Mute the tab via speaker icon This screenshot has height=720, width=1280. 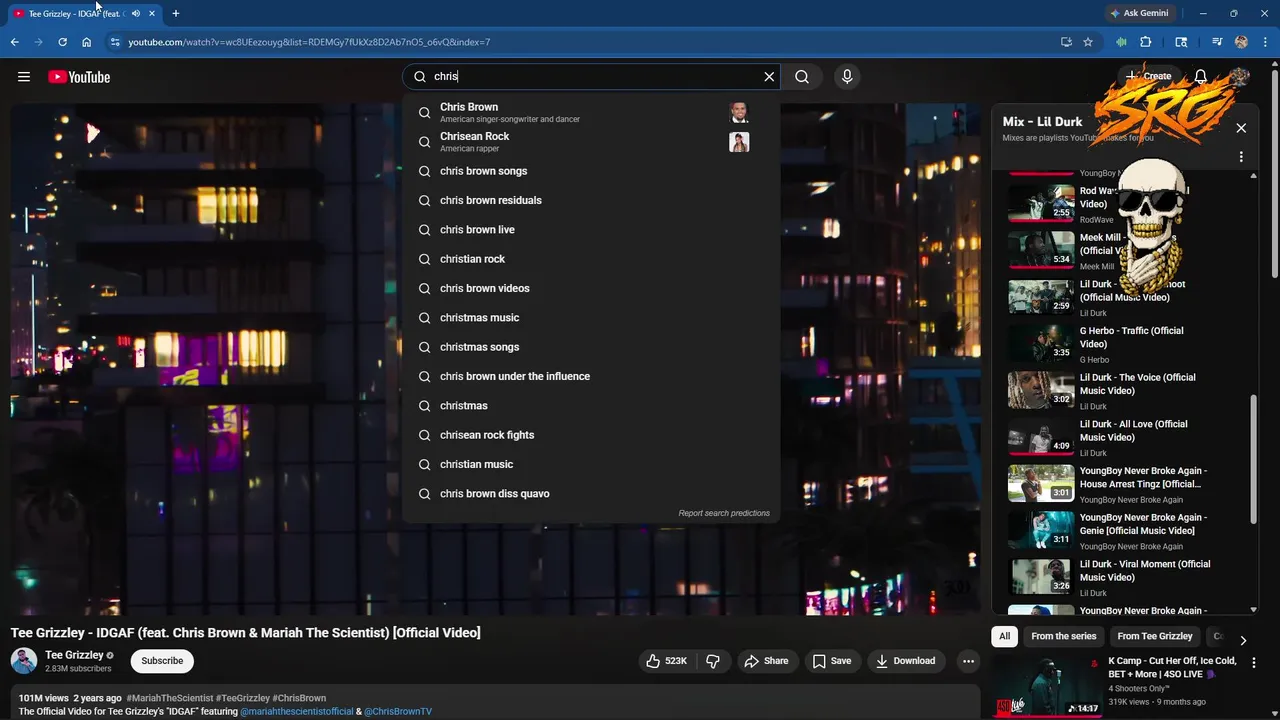pyautogui.click(x=135, y=14)
